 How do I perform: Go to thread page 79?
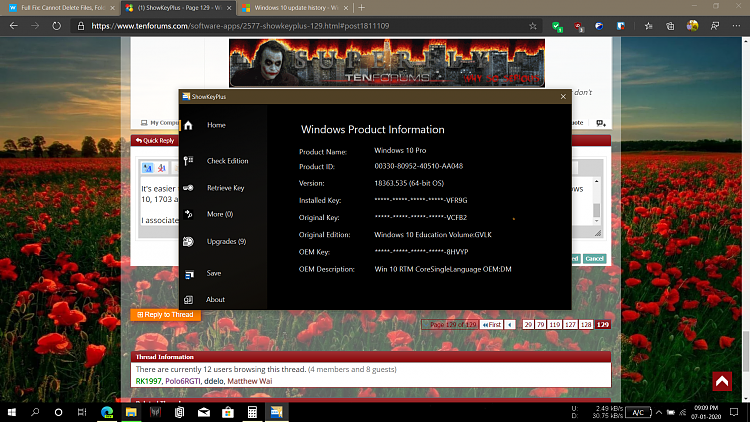[540, 324]
